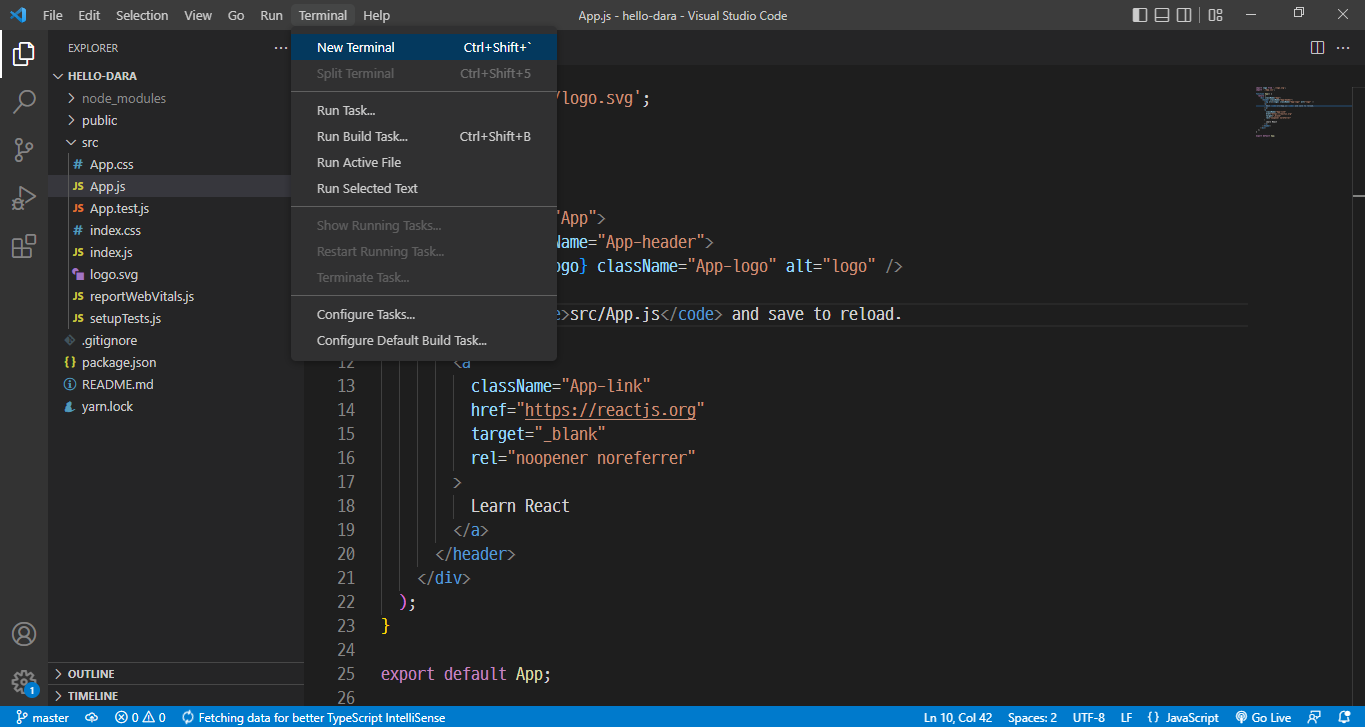This screenshot has height=727, width=1365.
Task: Open editor more actions ellipsis
Action: click(1343, 47)
